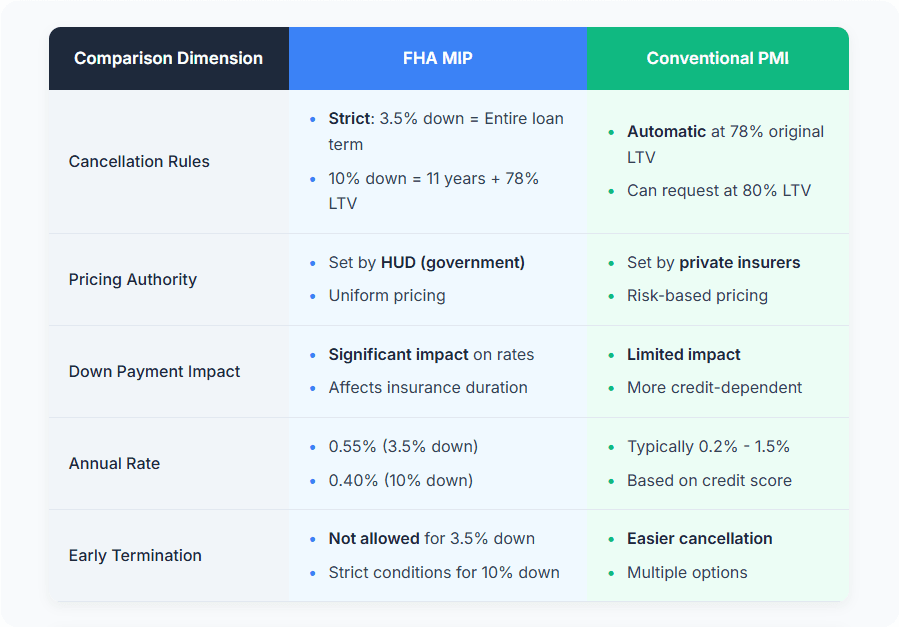Click '0.55% (3.5% down)' annual rate
The image size is (899, 627).
click(403, 446)
